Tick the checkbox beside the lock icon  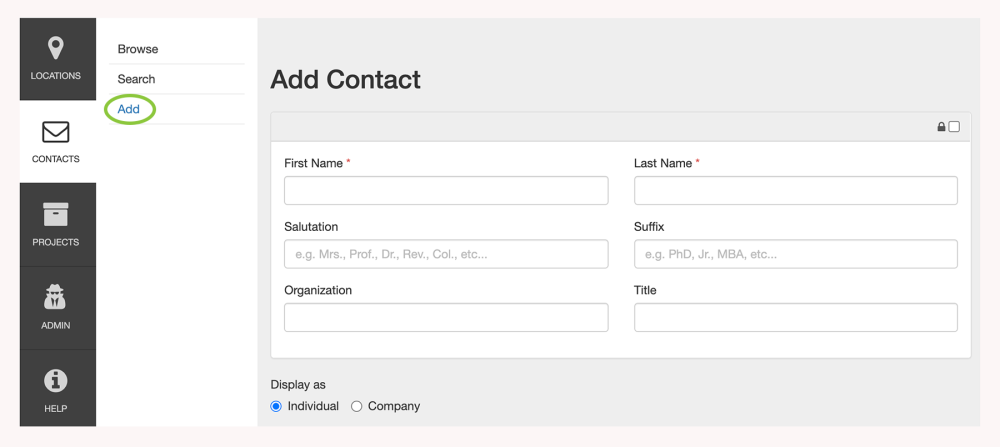pos(954,127)
